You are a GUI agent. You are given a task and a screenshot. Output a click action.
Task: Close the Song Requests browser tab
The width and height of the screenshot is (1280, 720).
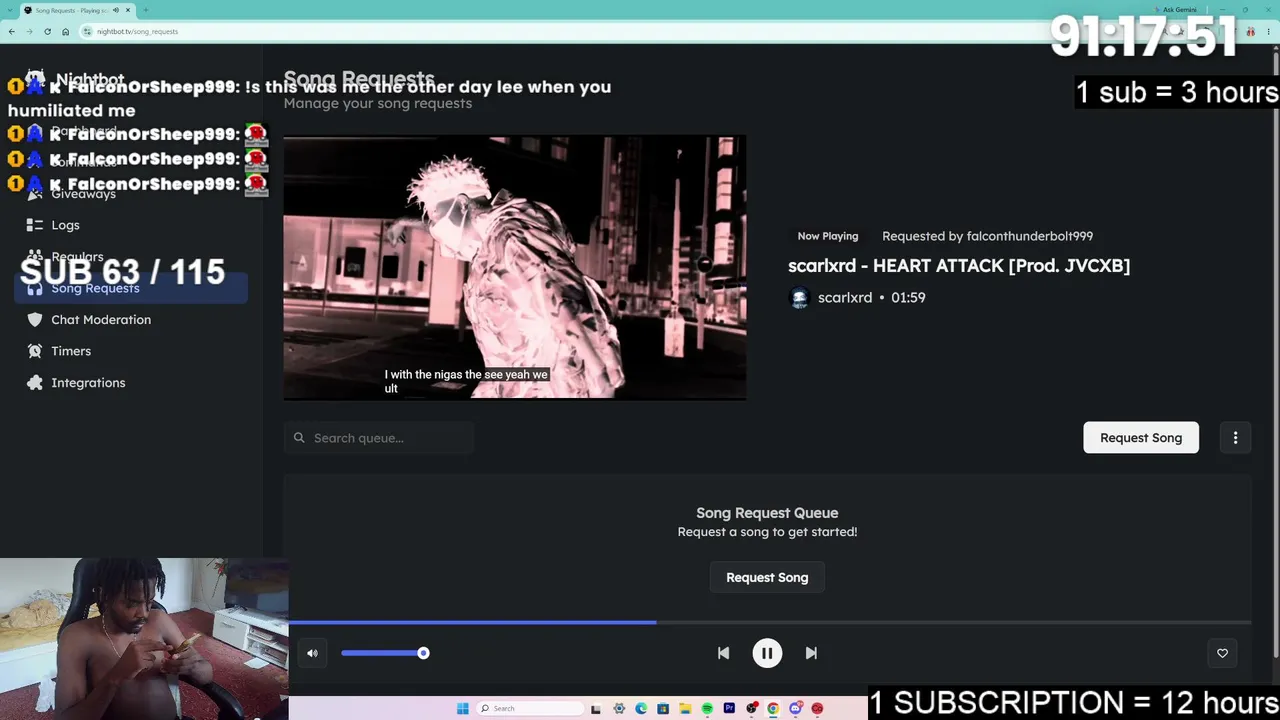[x=128, y=10]
